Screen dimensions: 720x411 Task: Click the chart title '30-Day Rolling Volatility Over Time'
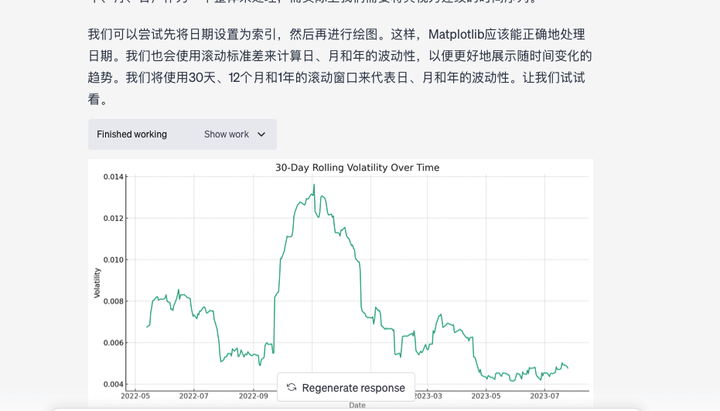357,168
